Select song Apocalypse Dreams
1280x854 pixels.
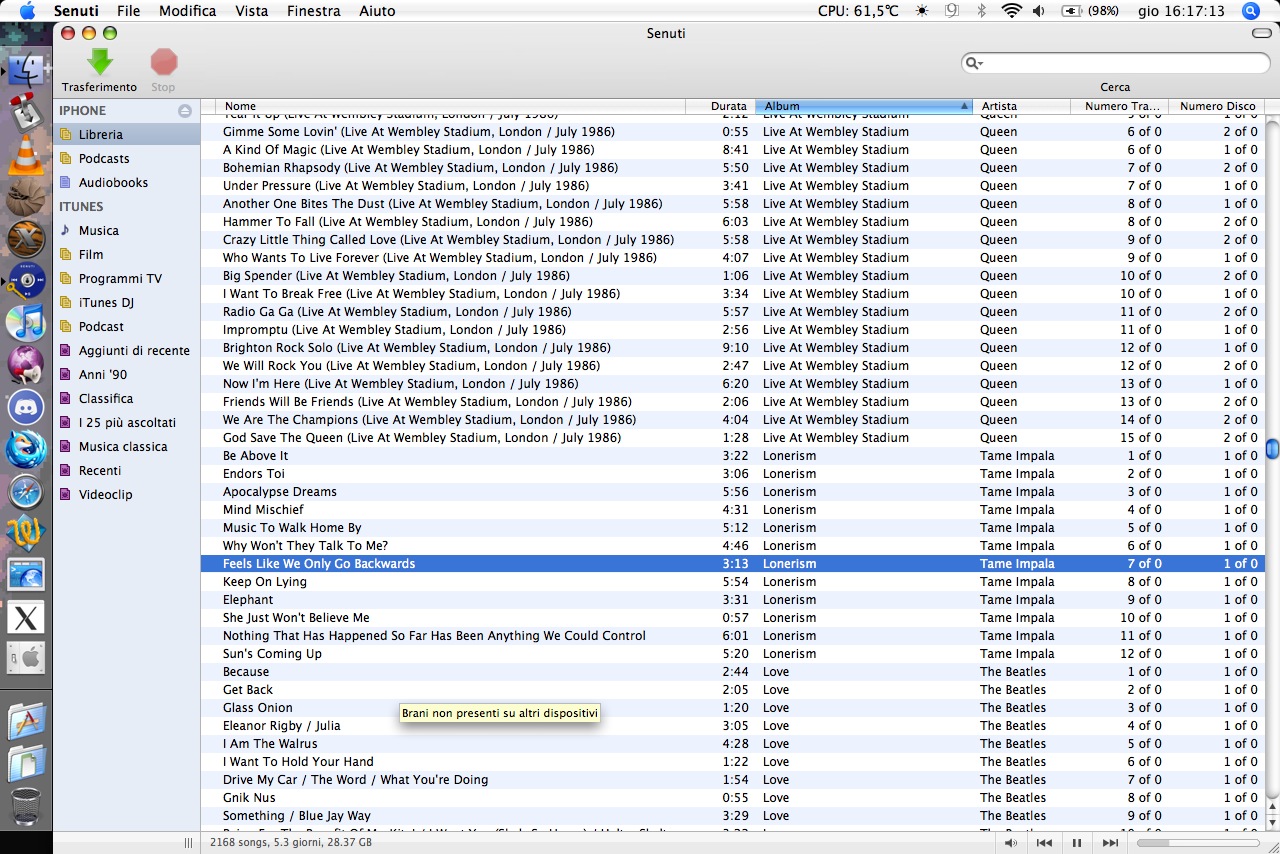pyautogui.click(x=733, y=492)
